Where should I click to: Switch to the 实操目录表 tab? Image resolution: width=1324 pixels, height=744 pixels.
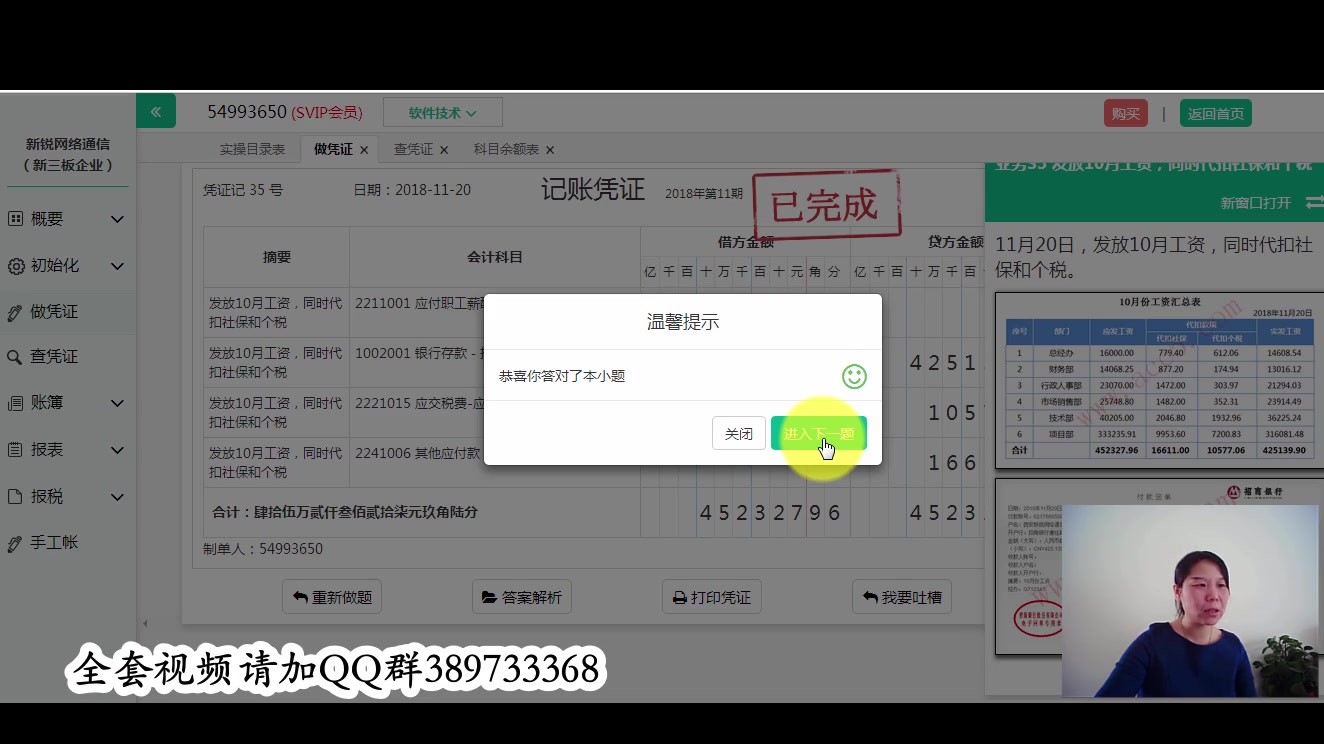point(252,149)
